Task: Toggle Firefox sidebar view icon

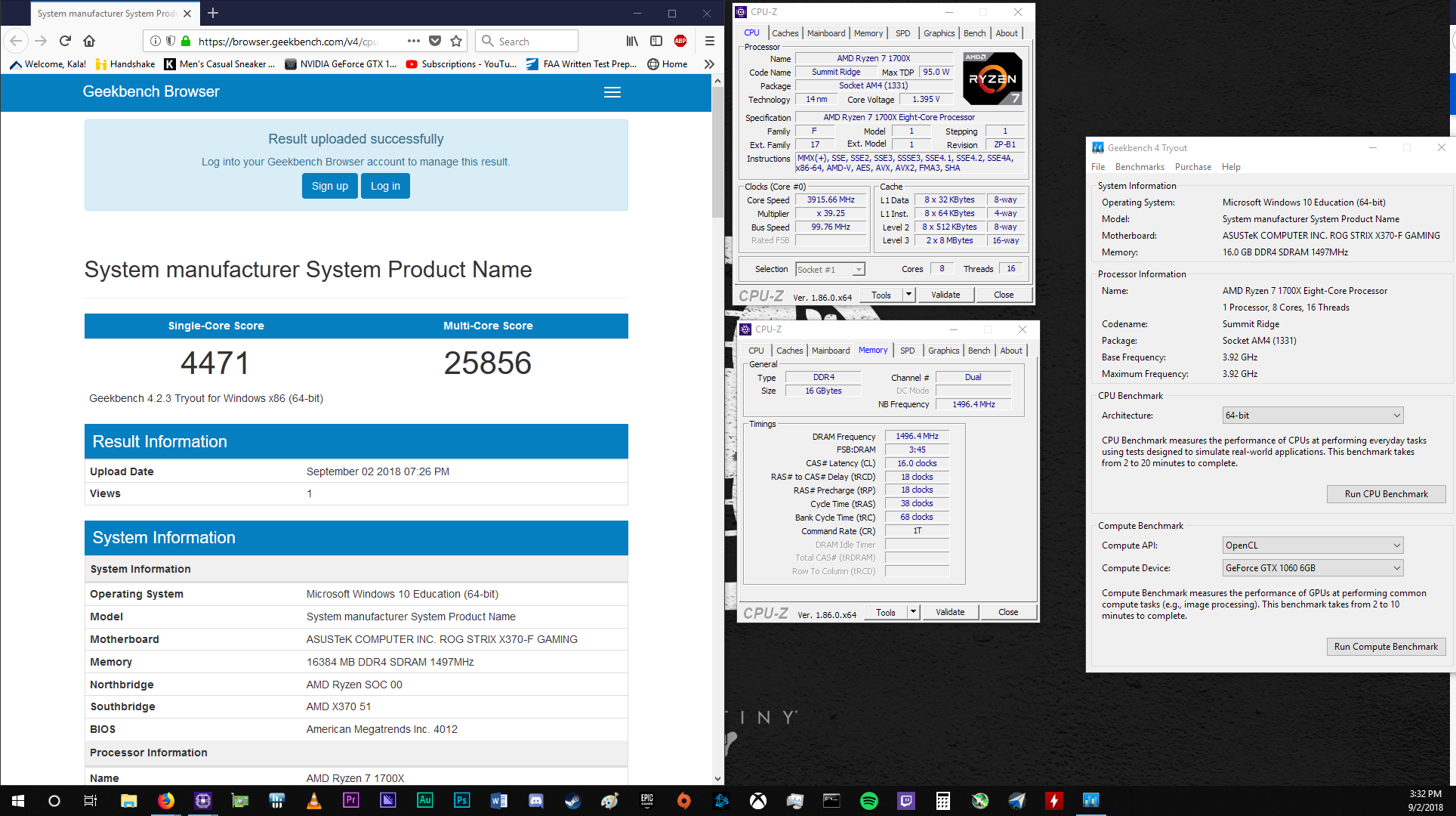Action: pyautogui.click(x=656, y=41)
